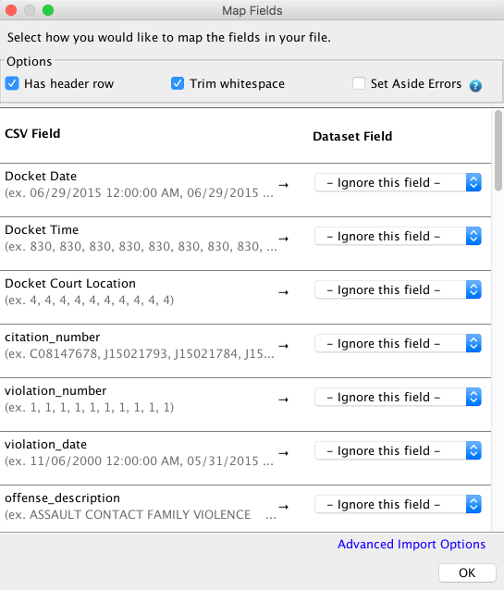
Task: Click the offense_description dropdown stepper arrows
Action: point(474,504)
